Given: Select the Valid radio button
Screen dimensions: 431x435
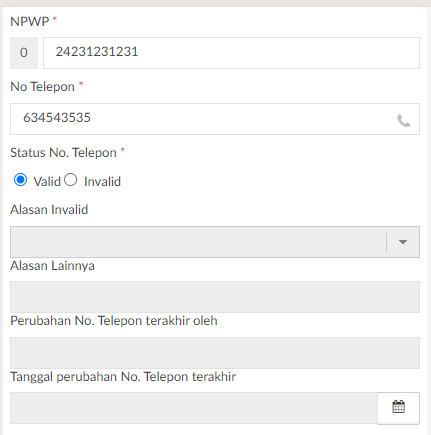Looking at the screenshot, I should click(20, 180).
